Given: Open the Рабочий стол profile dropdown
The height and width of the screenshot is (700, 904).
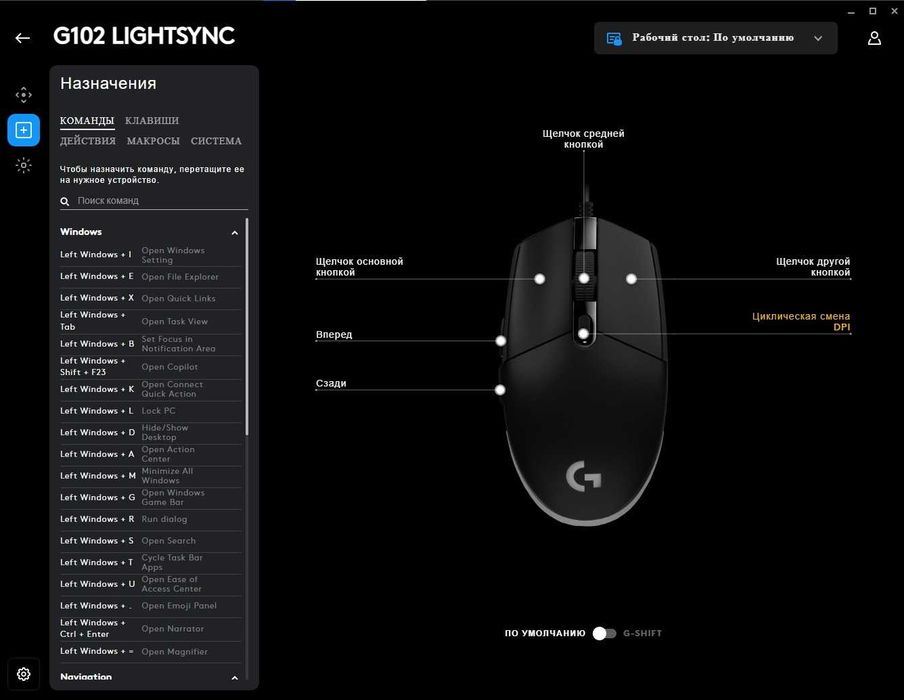Looking at the screenshot, I should [x=715, y=38].
